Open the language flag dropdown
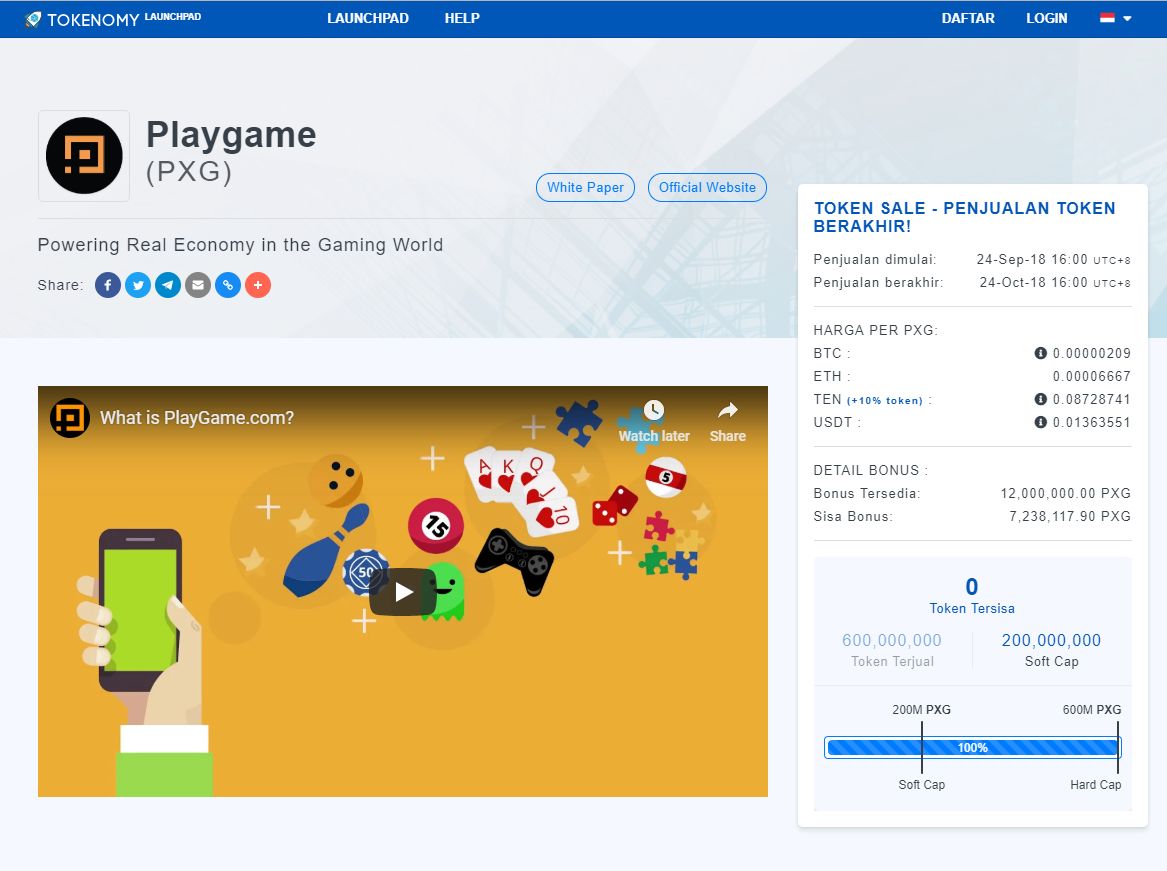 [1113, 17]
